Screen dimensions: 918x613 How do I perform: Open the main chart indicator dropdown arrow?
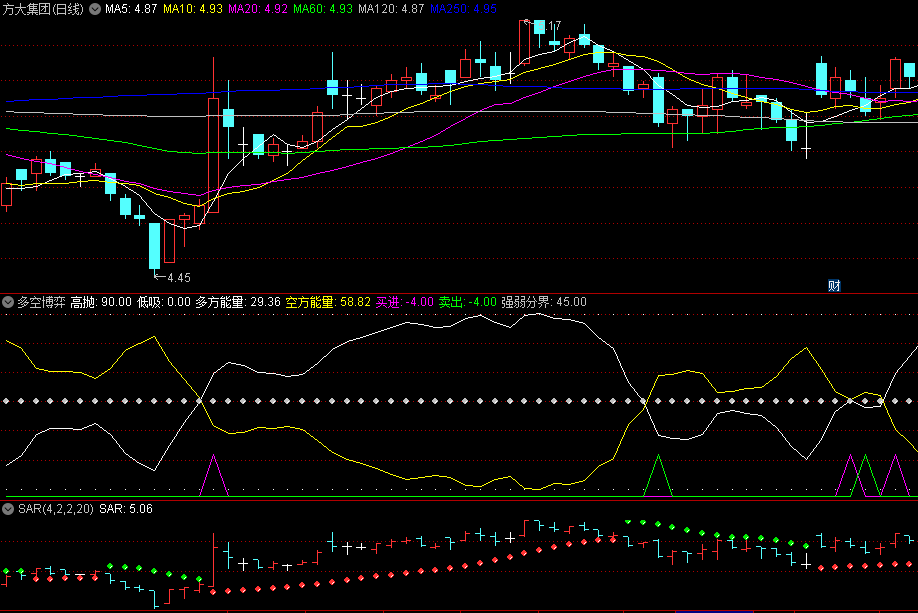click(95, 9)
